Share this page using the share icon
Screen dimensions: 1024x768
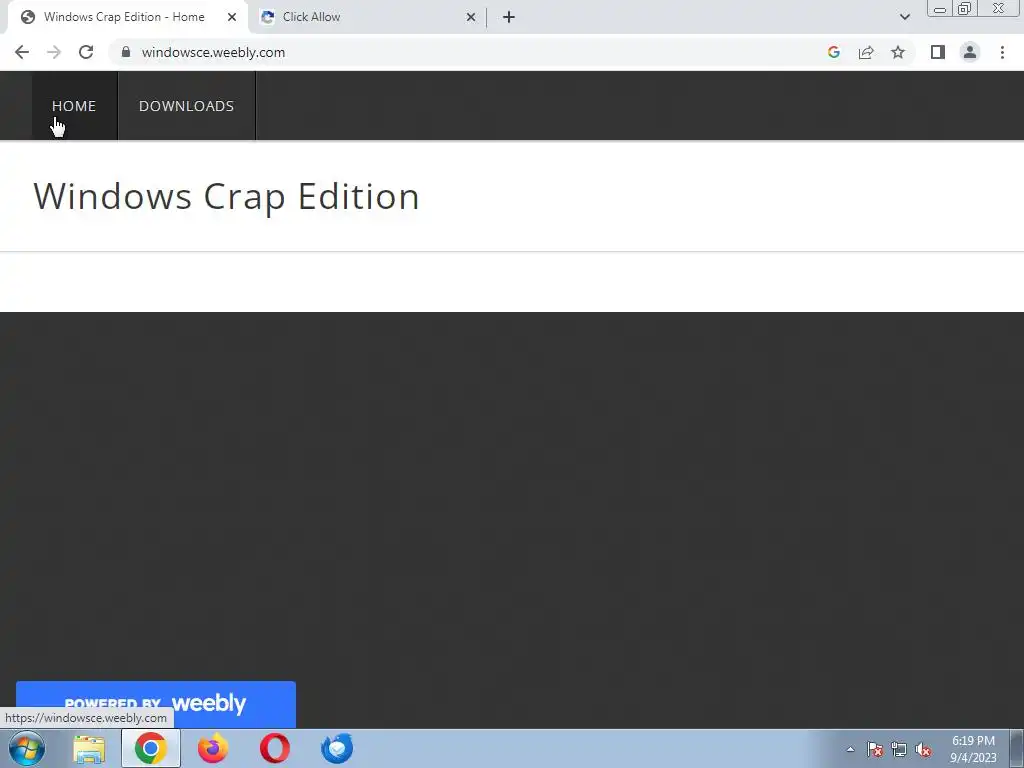[866, 52]
